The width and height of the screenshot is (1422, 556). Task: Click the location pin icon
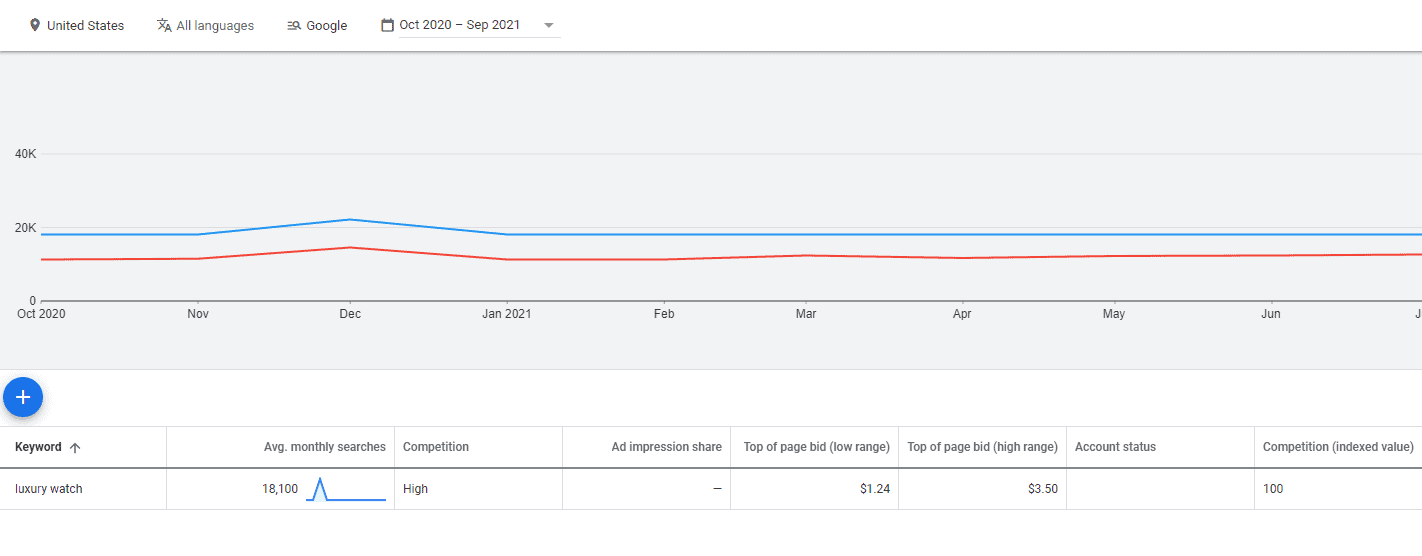pyautogui.click(x=35, y=25)
